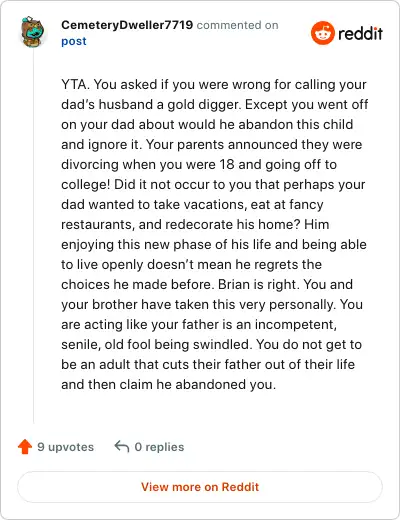Open the CemeteryDweller7719 username link
400x520 pixels.
click(127, 25)
